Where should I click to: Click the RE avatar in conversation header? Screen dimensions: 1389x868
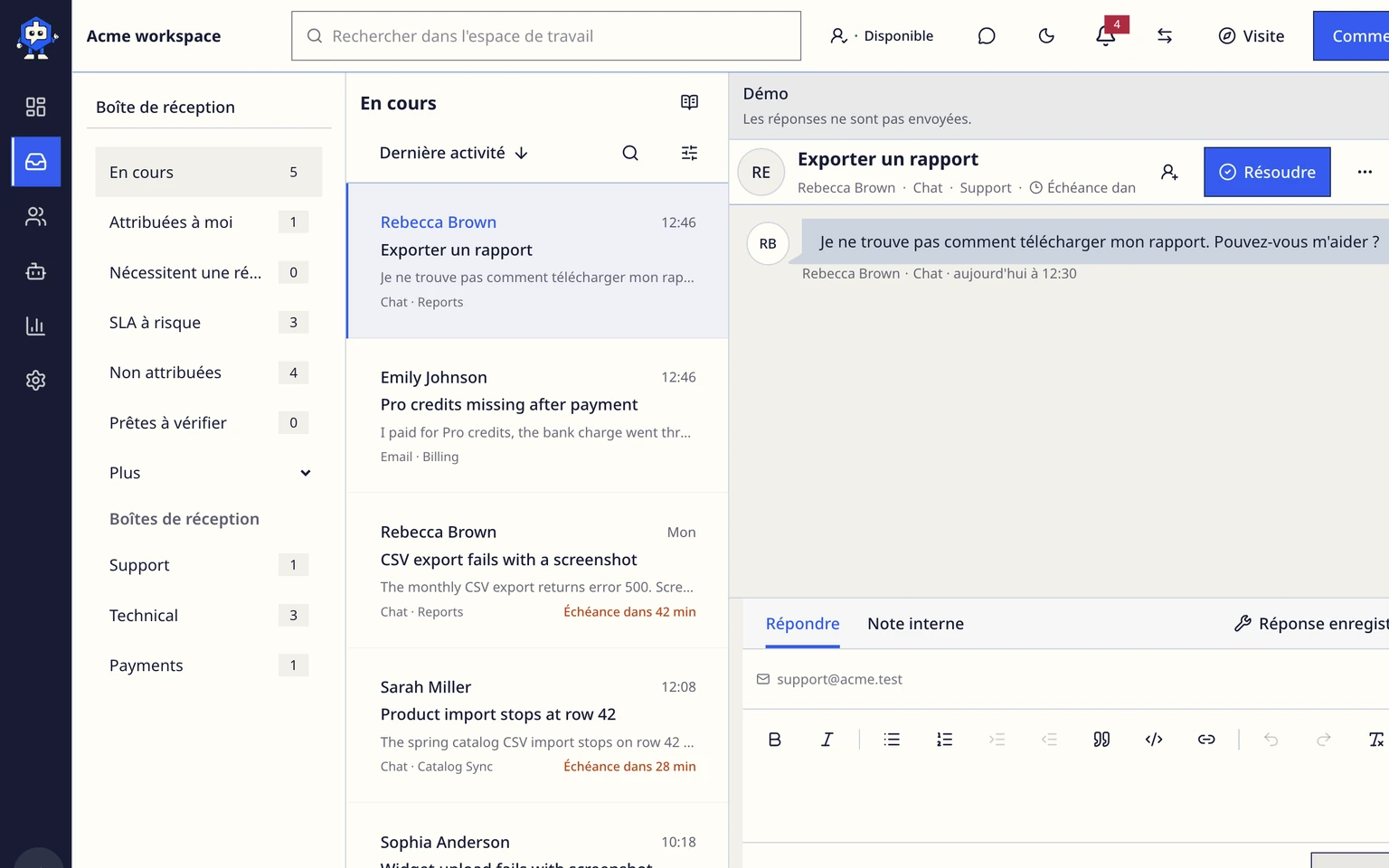point(761,172)
